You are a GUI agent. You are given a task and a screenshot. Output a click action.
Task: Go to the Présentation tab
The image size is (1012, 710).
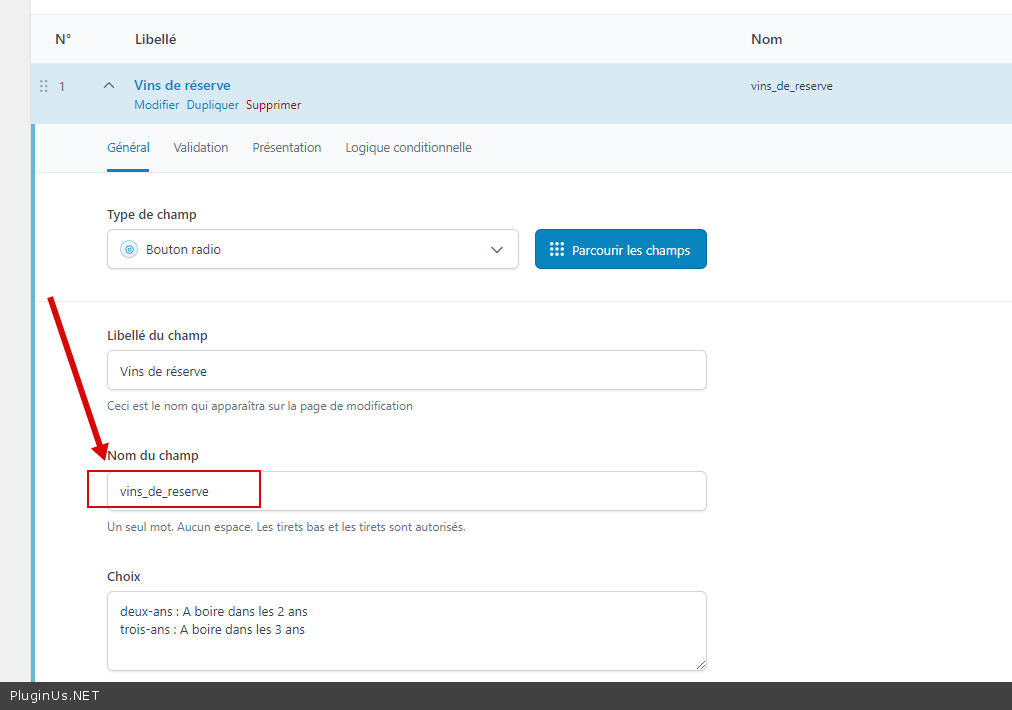click(286, 148)
